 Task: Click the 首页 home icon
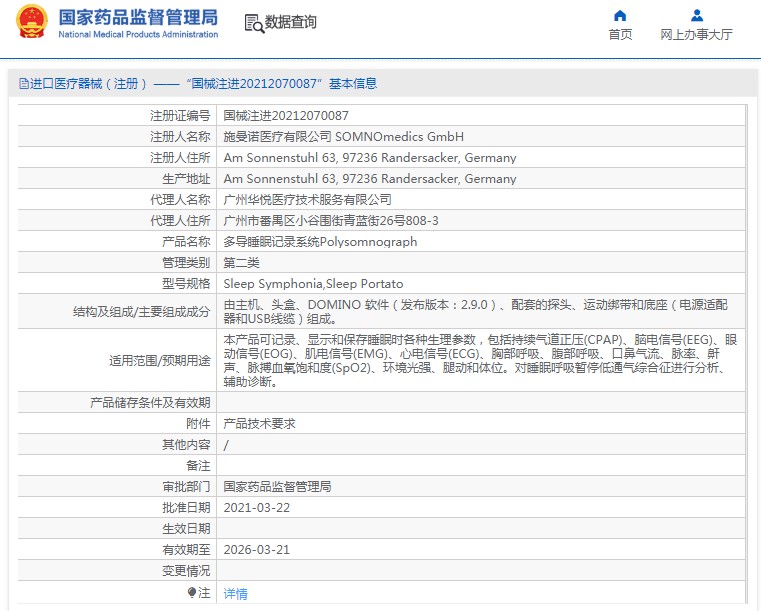620,16
